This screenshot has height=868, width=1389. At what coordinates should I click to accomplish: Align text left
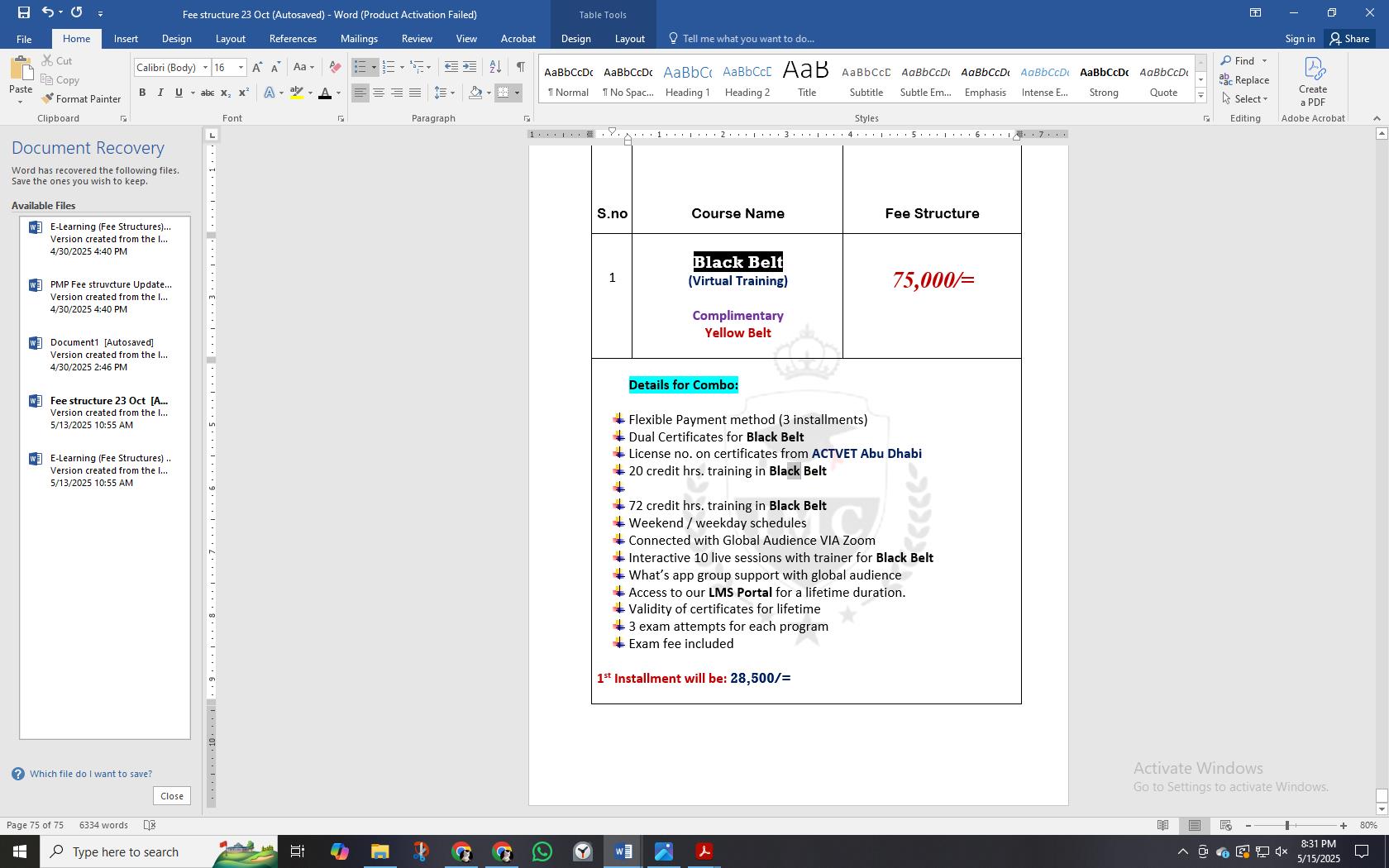[360, 93]
